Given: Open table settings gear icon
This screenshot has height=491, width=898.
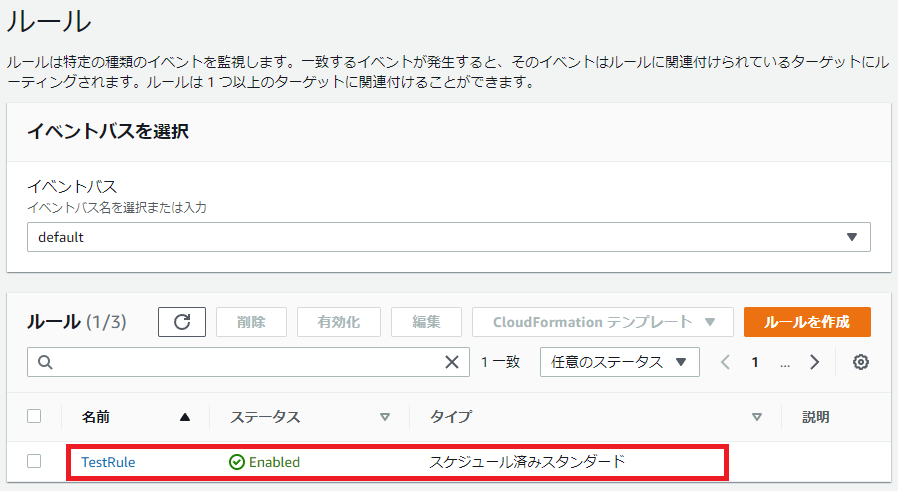Looking at the screenshot, I should click(860, 362).
